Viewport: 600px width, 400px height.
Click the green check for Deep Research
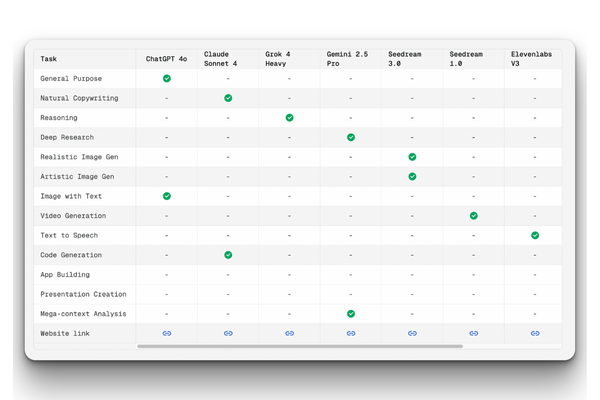[x=351, y=137]
